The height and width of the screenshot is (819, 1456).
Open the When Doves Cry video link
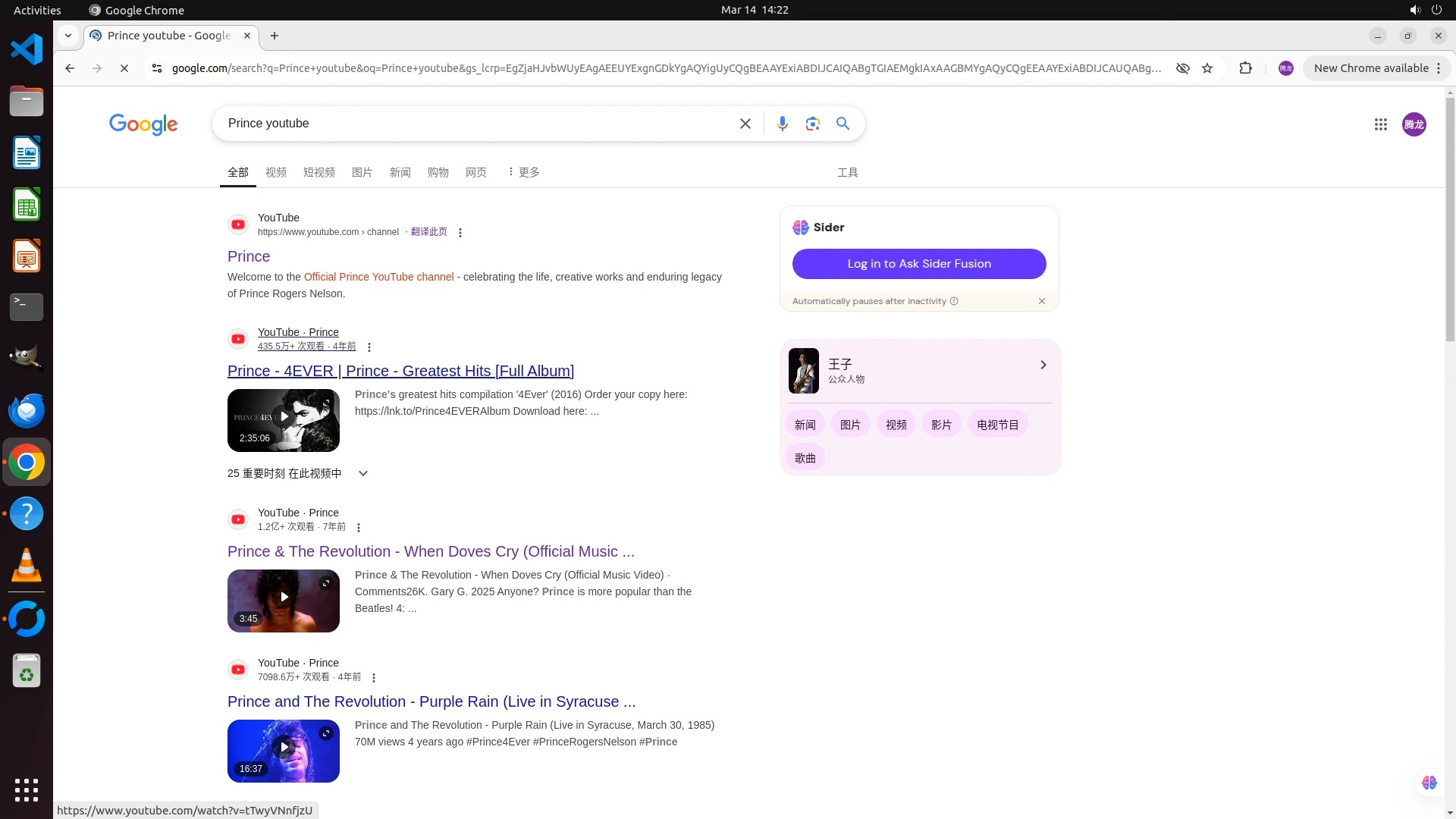(x=431, y=551)
